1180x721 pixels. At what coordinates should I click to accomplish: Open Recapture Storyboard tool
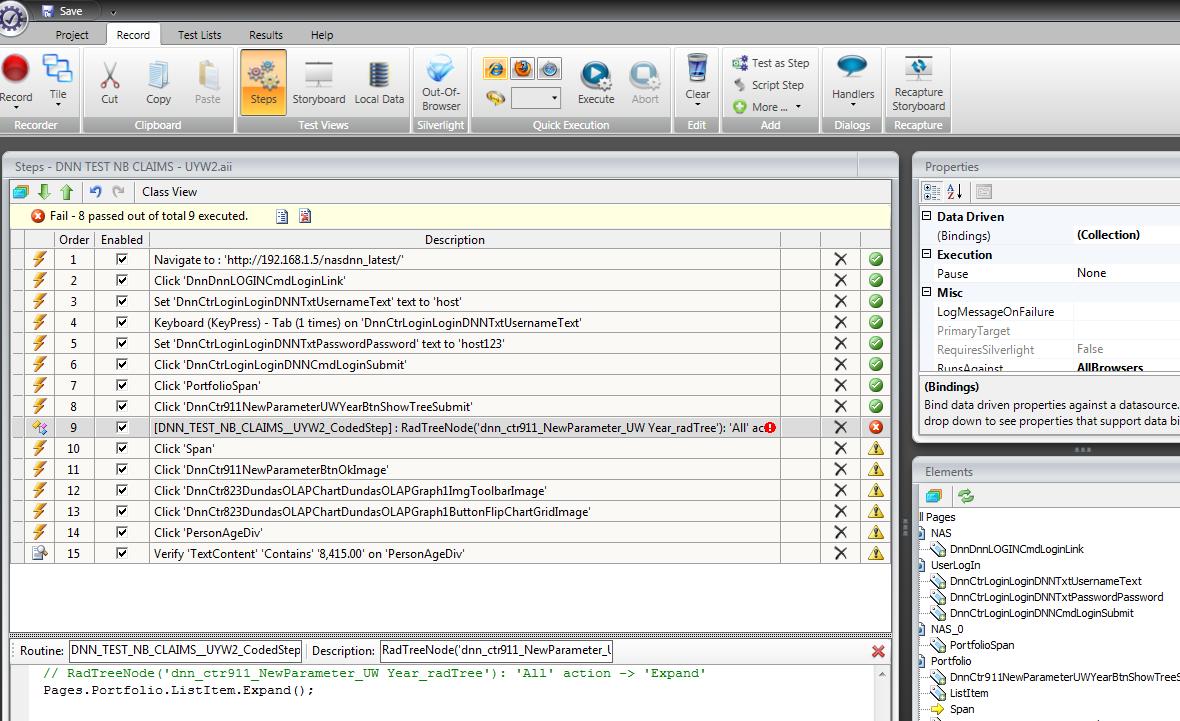pos(918,83)
